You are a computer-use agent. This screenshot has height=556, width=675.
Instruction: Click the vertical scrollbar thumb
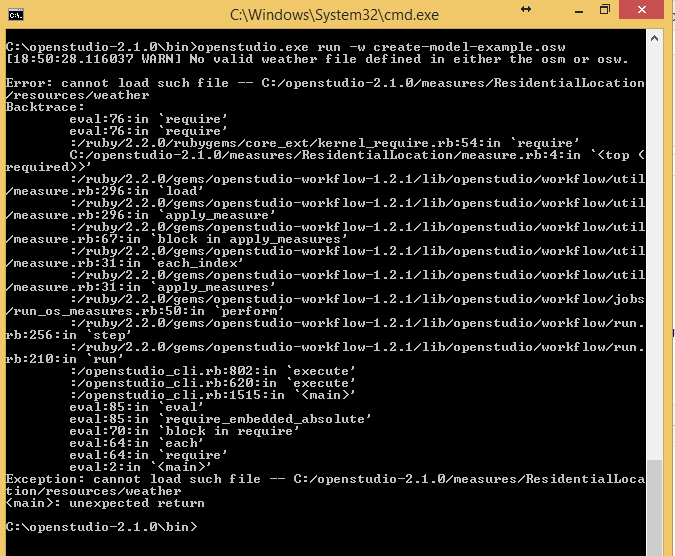(654, 508)
